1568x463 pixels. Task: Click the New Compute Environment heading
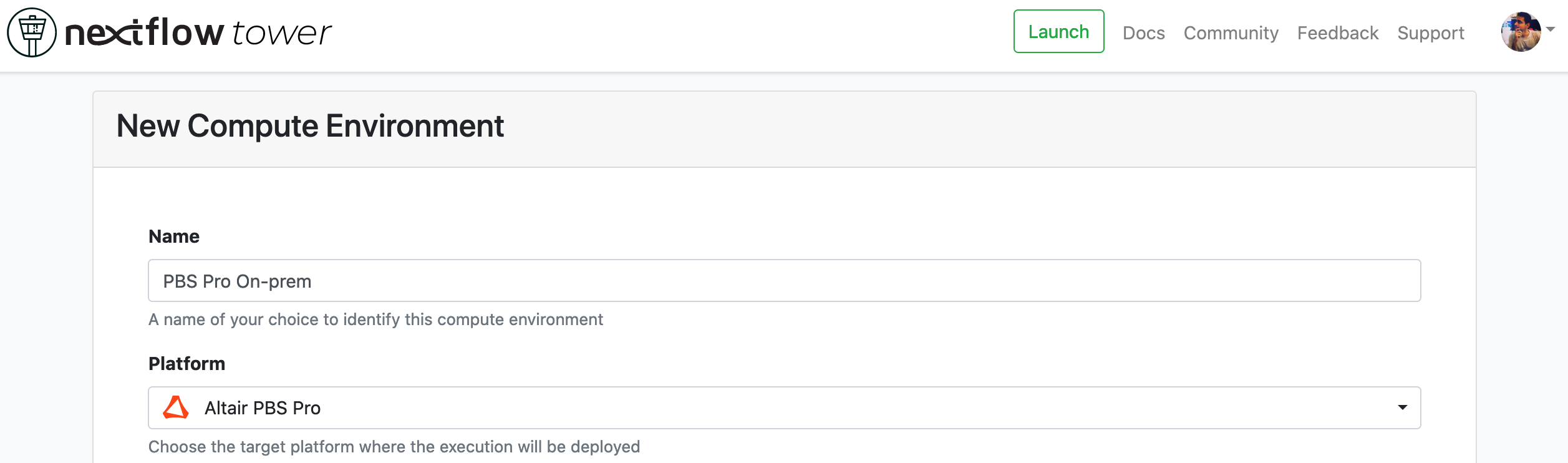click(x=310, y=126)
